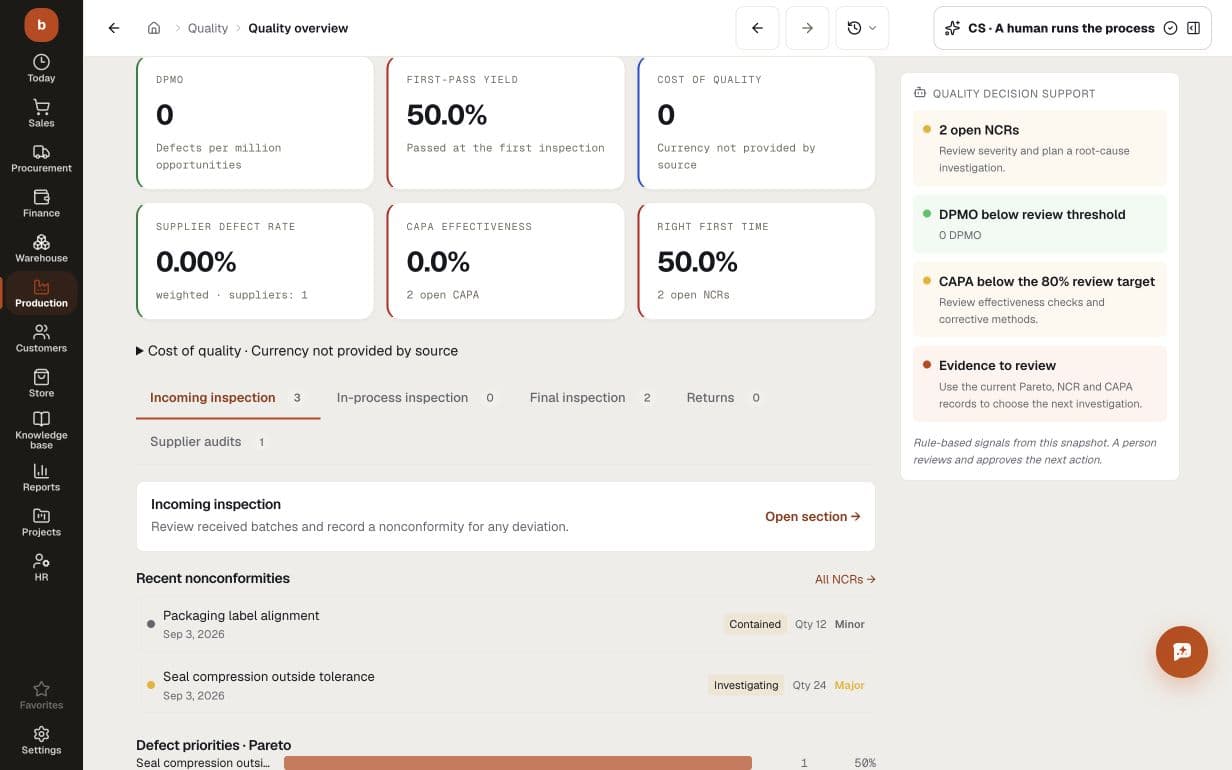Toggle the side panel layout icon
Viewport: 1232px width, 770px height.
point(1193,28)
